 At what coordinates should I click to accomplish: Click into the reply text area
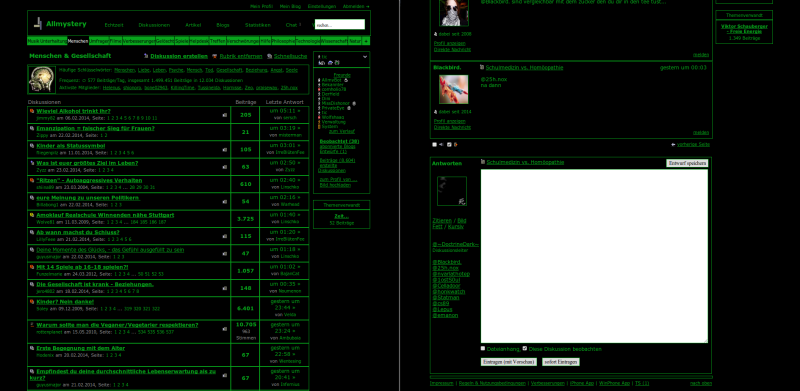[594, 256]
